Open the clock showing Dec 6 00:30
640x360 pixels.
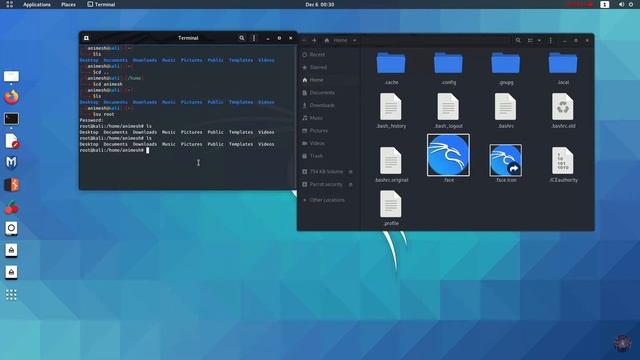pos(320,4)
